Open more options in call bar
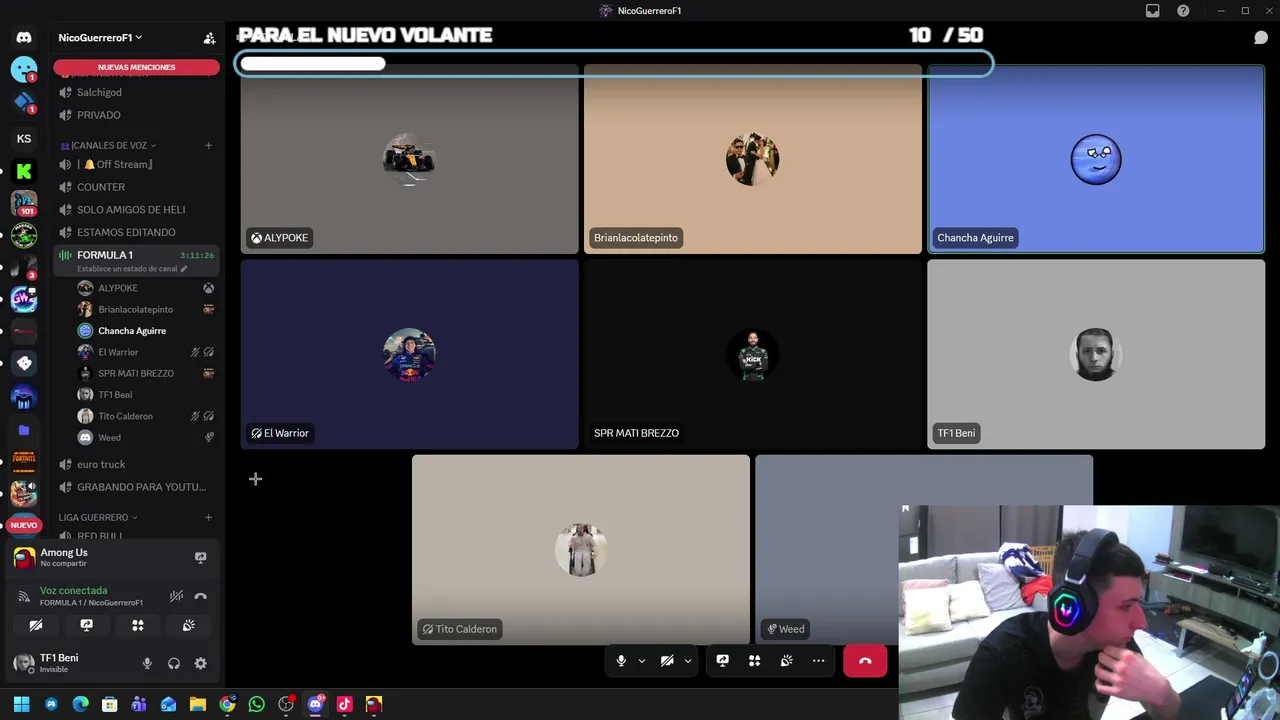Screen dimensions: 1280x720 click(818, 660)
